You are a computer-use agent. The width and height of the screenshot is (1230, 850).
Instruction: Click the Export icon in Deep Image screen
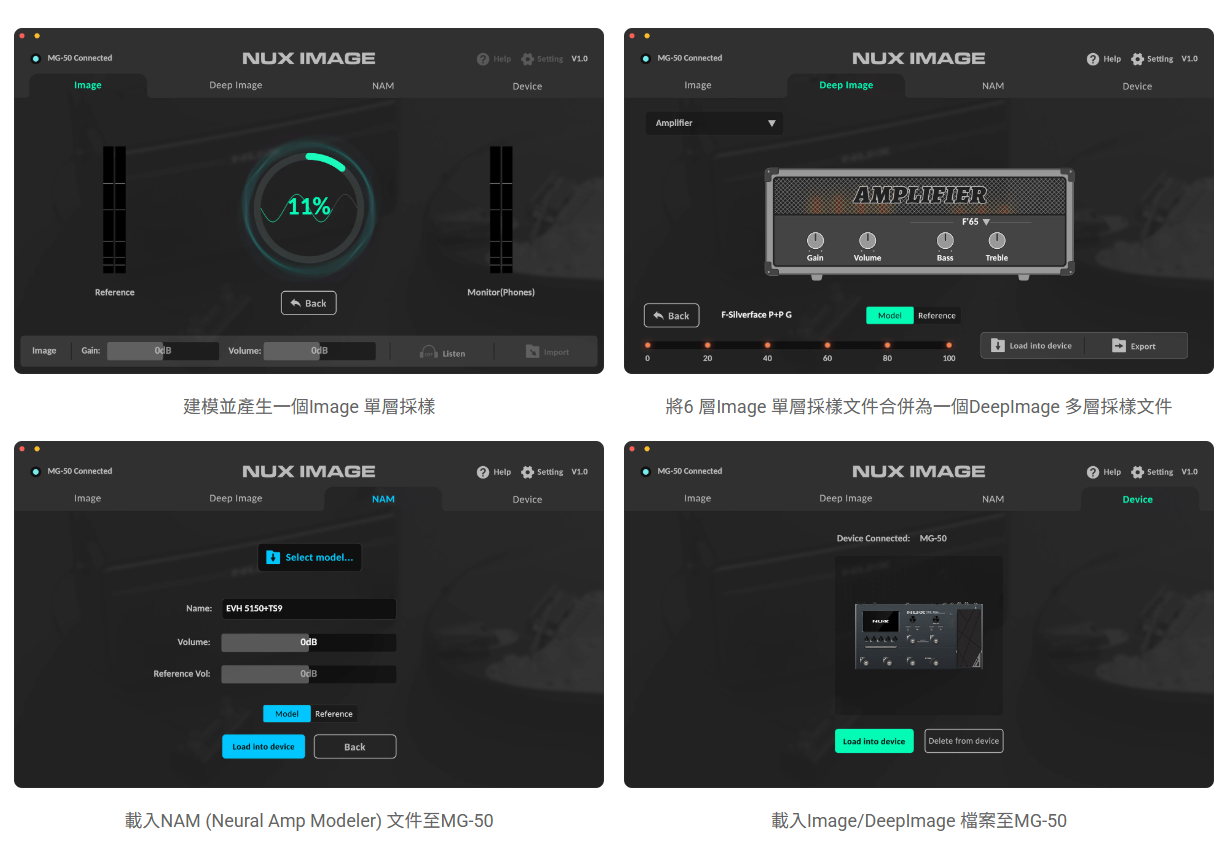click(x=1119, y=346)
